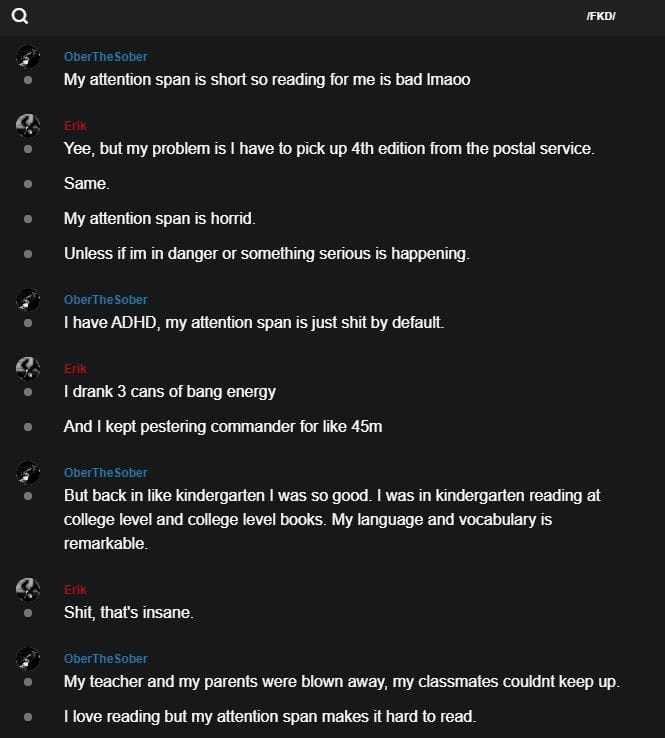The width and height of the screenshot is (665, 738).
Task: Select the message "Unless if im in danger"
Action: (266, 254)
